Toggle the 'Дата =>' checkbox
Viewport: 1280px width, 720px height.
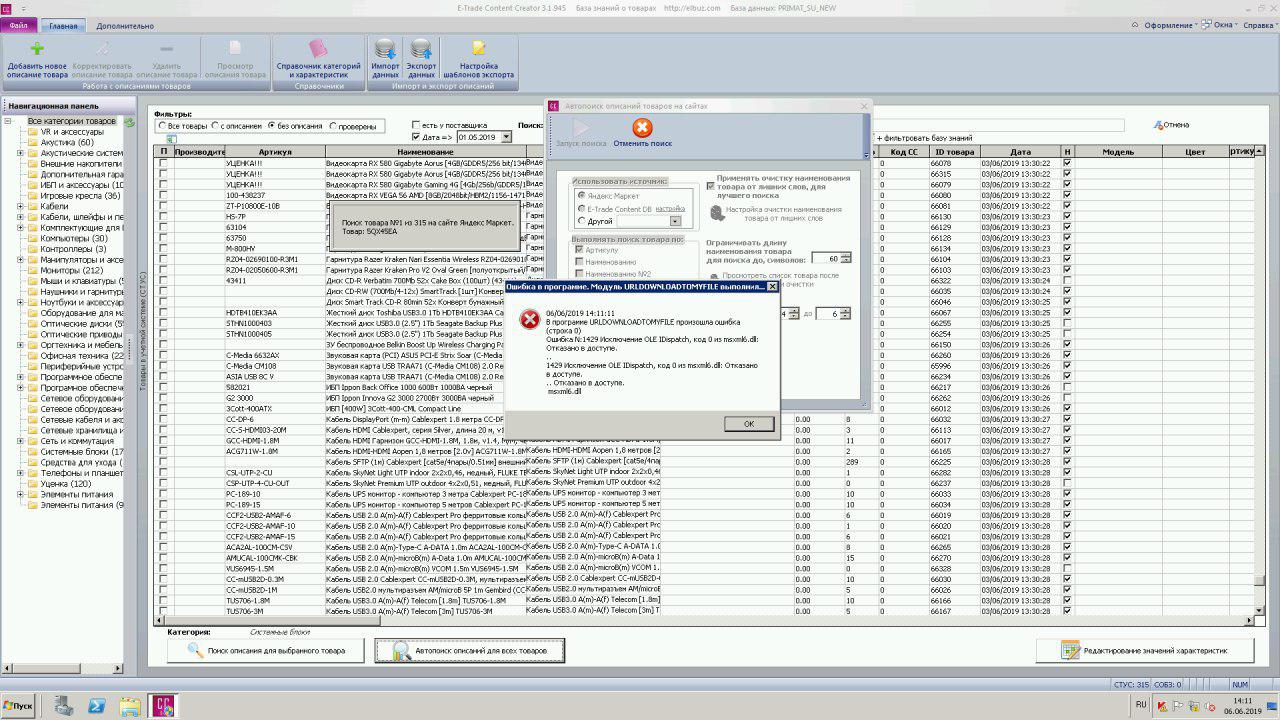coord(416,137)
